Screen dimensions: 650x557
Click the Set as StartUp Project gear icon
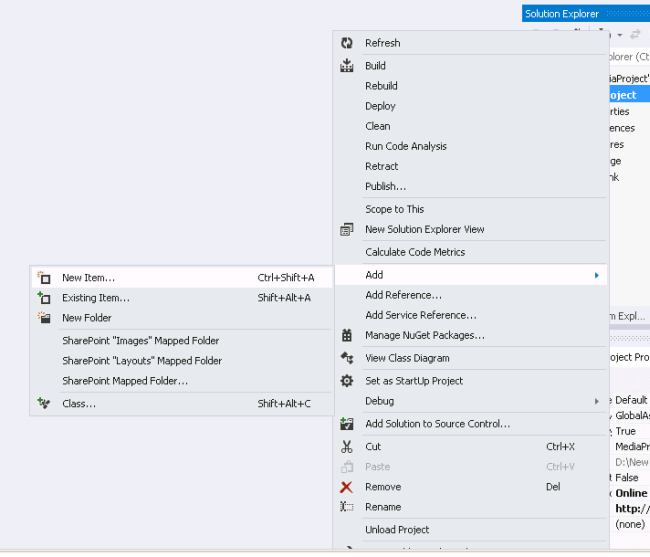point(347,381)
